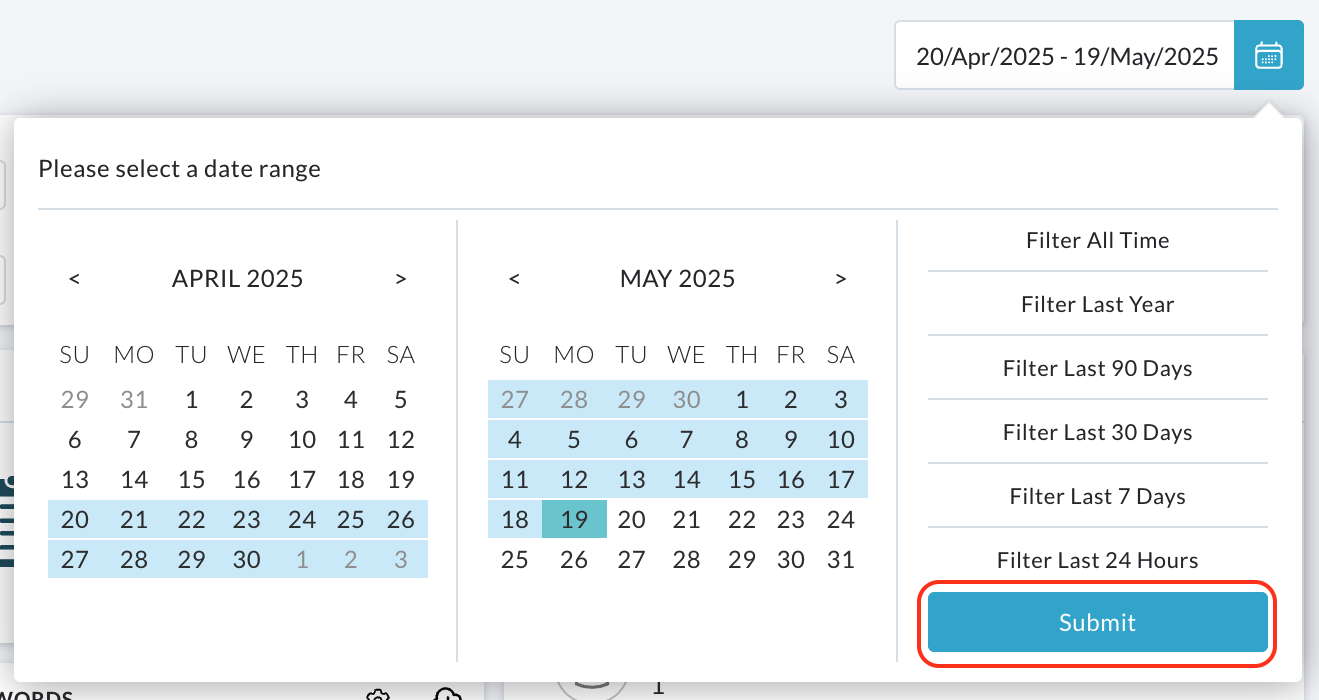Choose greyed 29 in the April grid

click(75, 400)
